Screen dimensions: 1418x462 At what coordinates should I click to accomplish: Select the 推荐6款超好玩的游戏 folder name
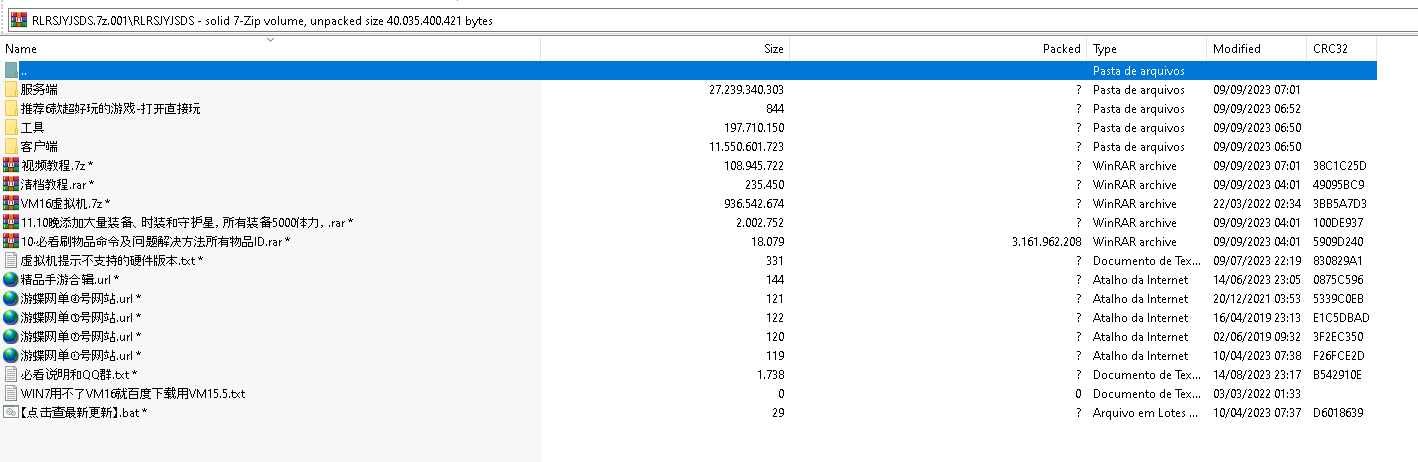pos(110,109)
